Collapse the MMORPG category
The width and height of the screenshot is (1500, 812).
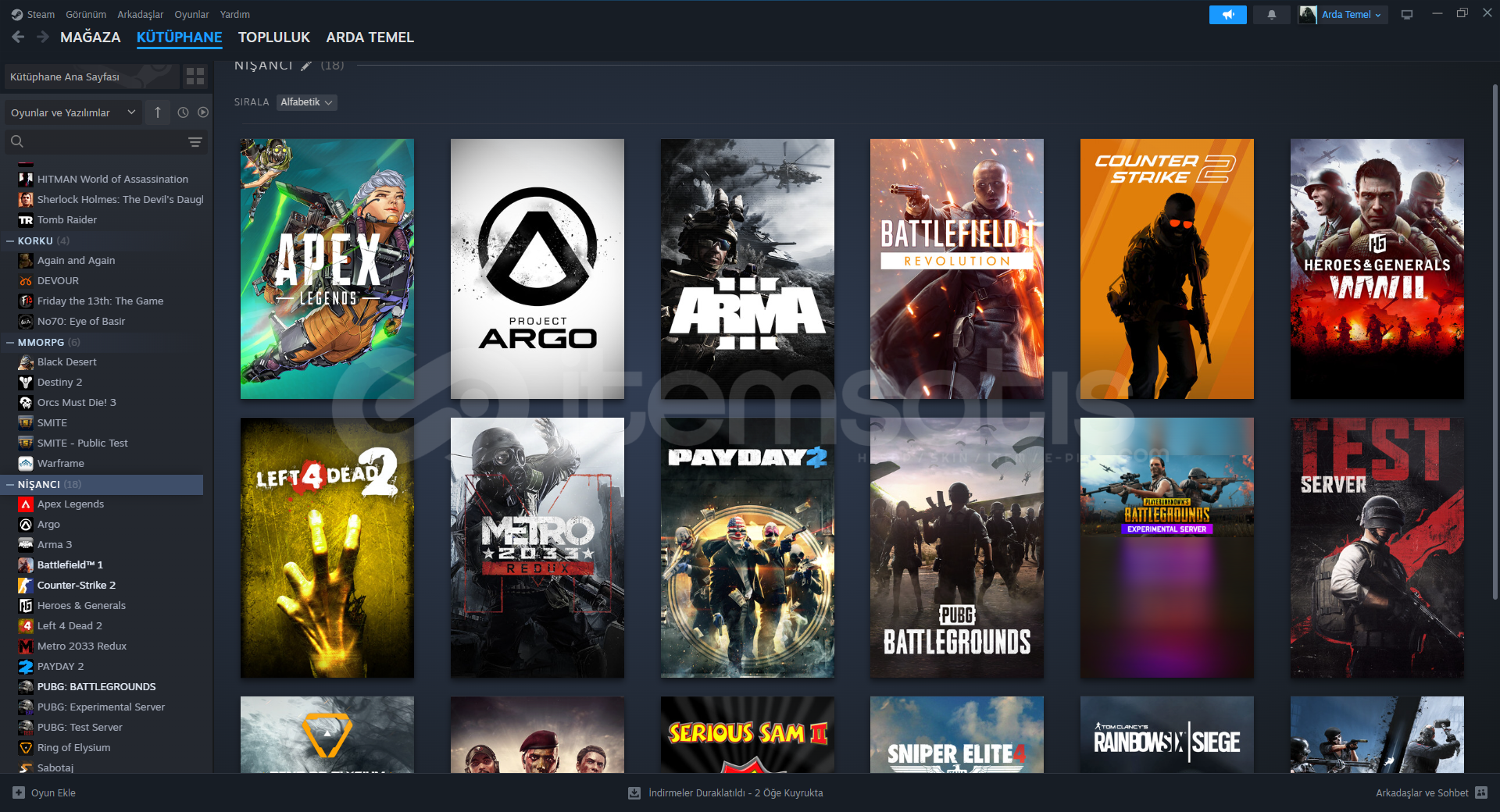tap(10, 343)
